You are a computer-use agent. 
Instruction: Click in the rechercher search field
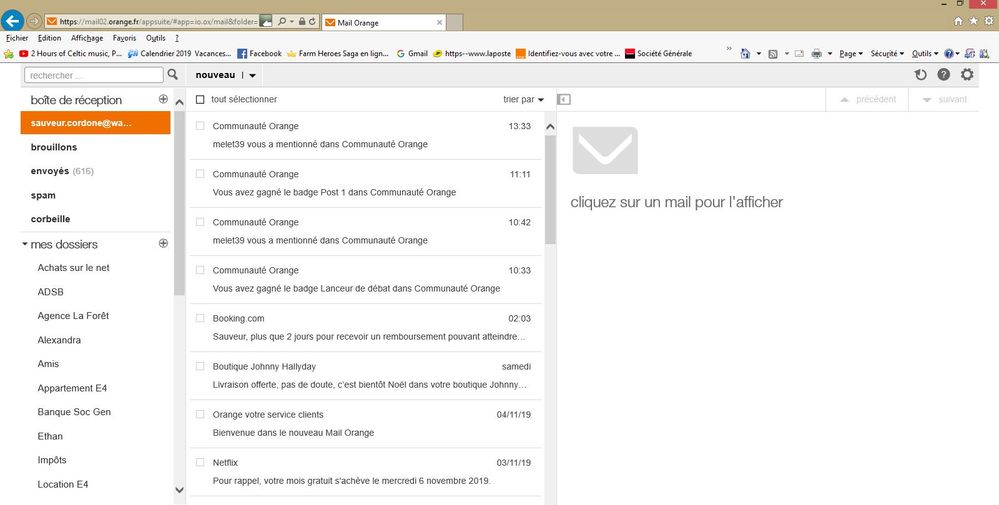click(x=94, y=75)
